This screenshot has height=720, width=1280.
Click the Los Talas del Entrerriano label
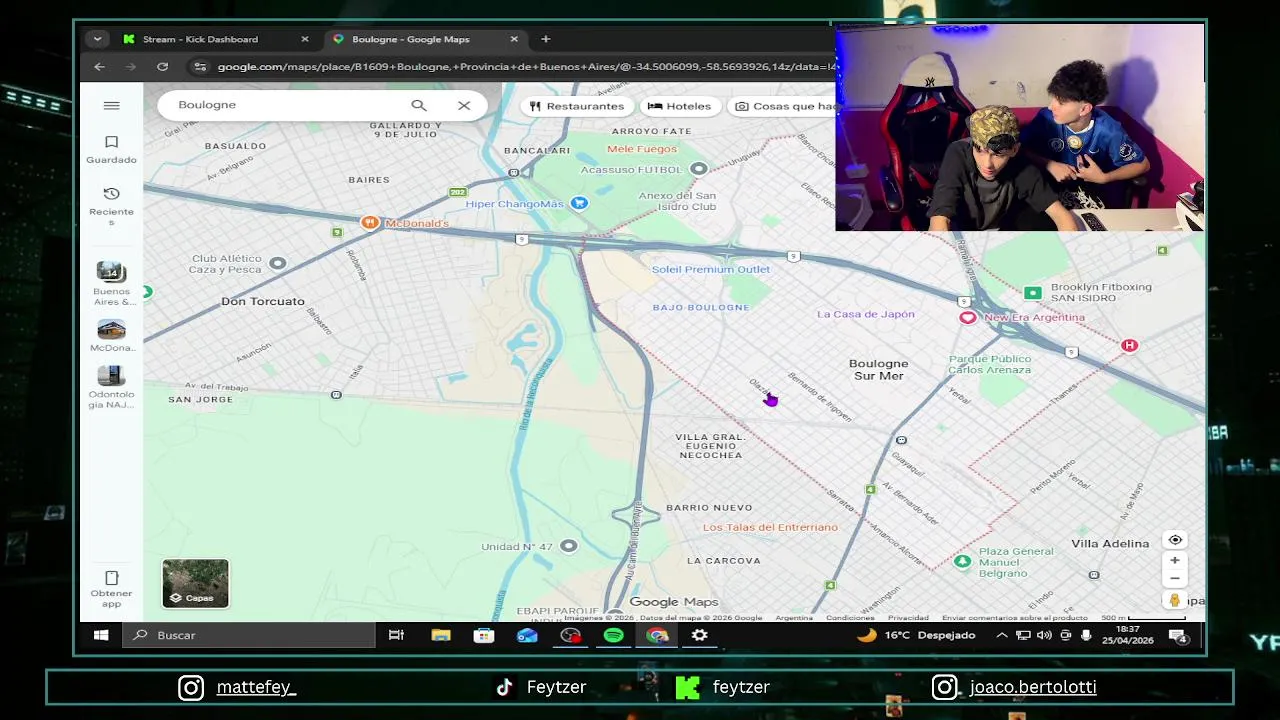[x=770, y=527]
